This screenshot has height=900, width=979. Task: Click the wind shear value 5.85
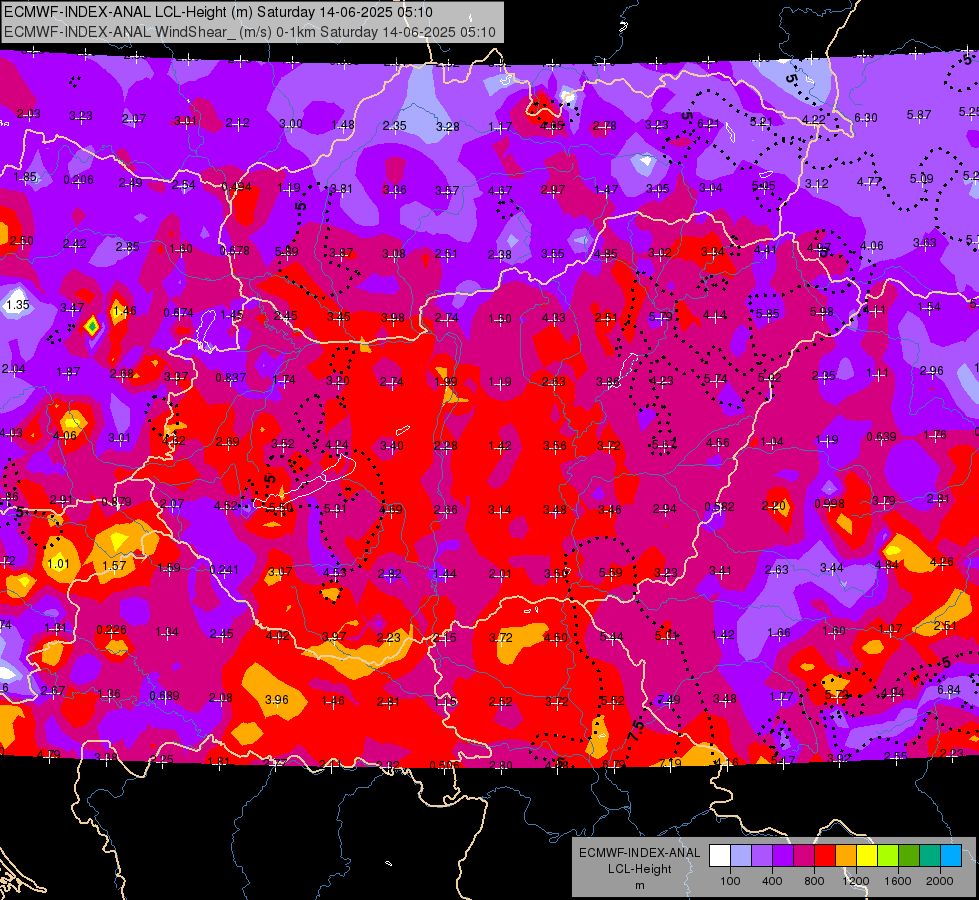click(x=767, y=314)
